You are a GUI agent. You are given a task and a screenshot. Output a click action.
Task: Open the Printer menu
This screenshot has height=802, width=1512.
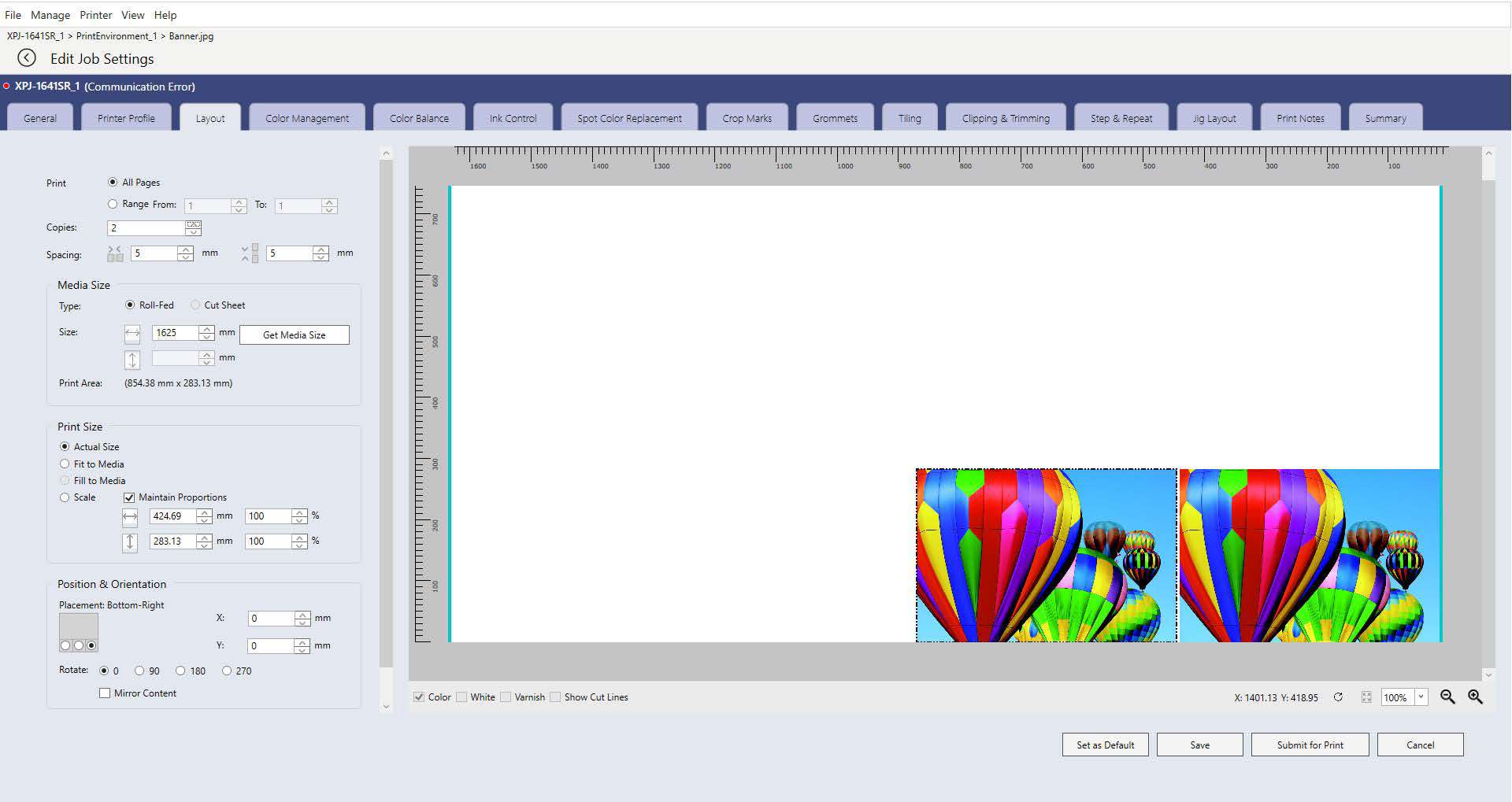point(95,14)
